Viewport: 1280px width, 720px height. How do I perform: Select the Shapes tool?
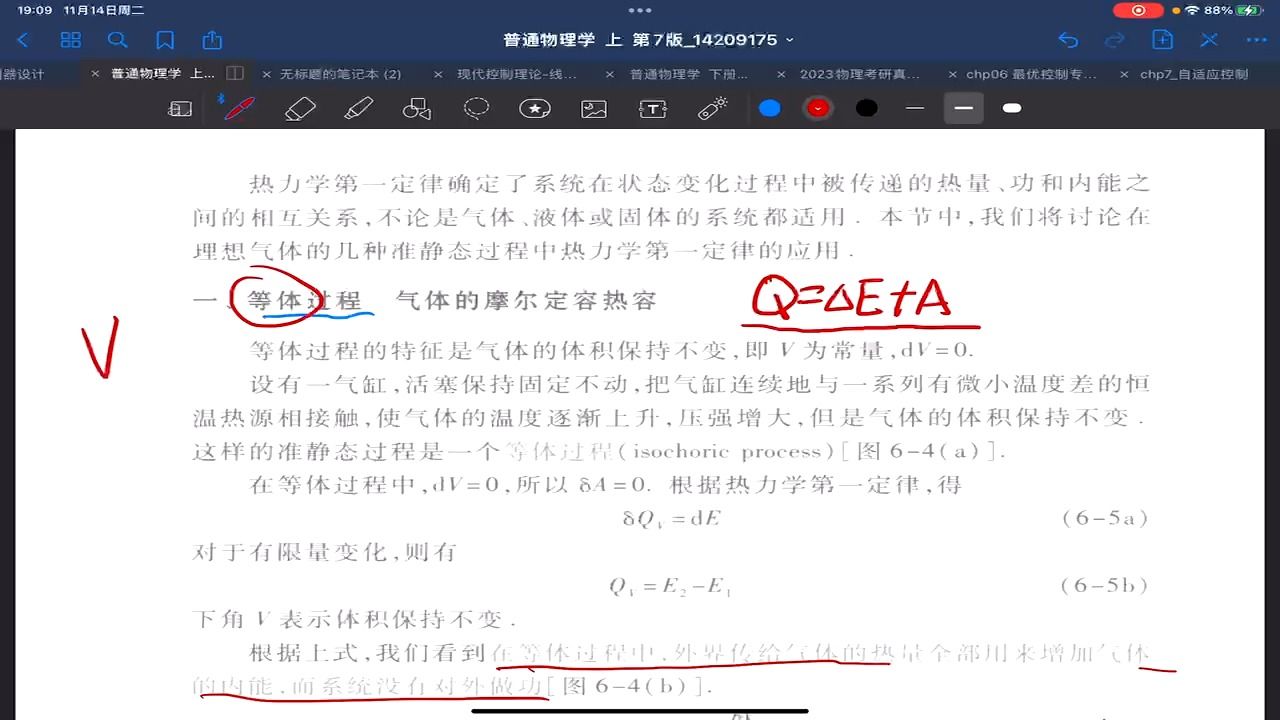416,109
